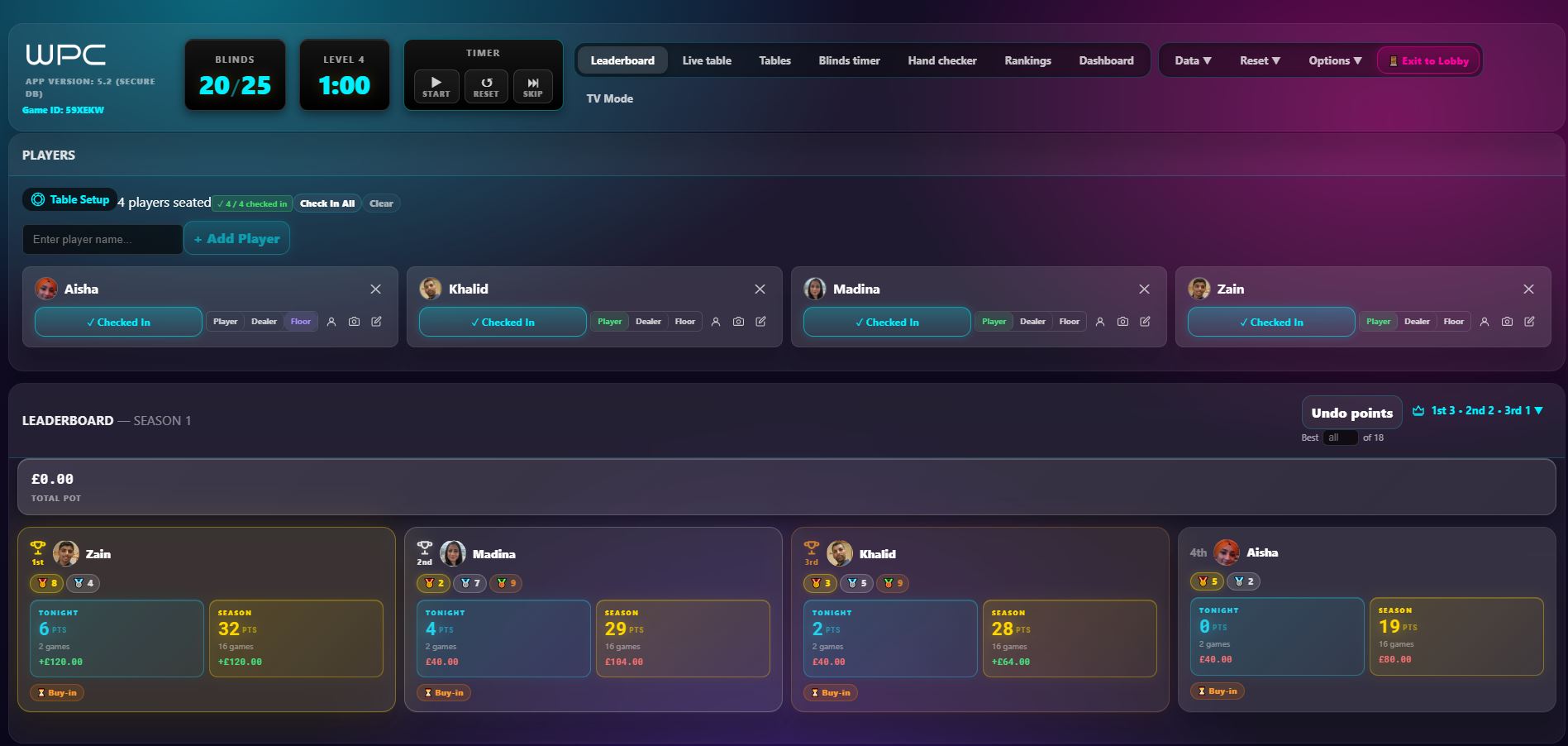Edit Khalid with the pencil icon
The width and height of the screenshot is (1568, 746).
[x=760, y=322]
